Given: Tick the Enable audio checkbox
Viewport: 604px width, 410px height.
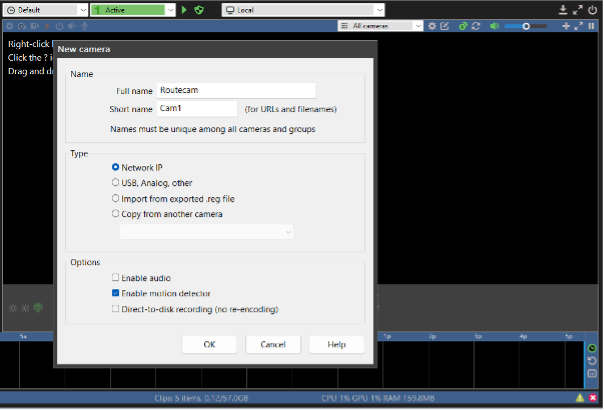Looking at the screenshot, I should [115, 277].
